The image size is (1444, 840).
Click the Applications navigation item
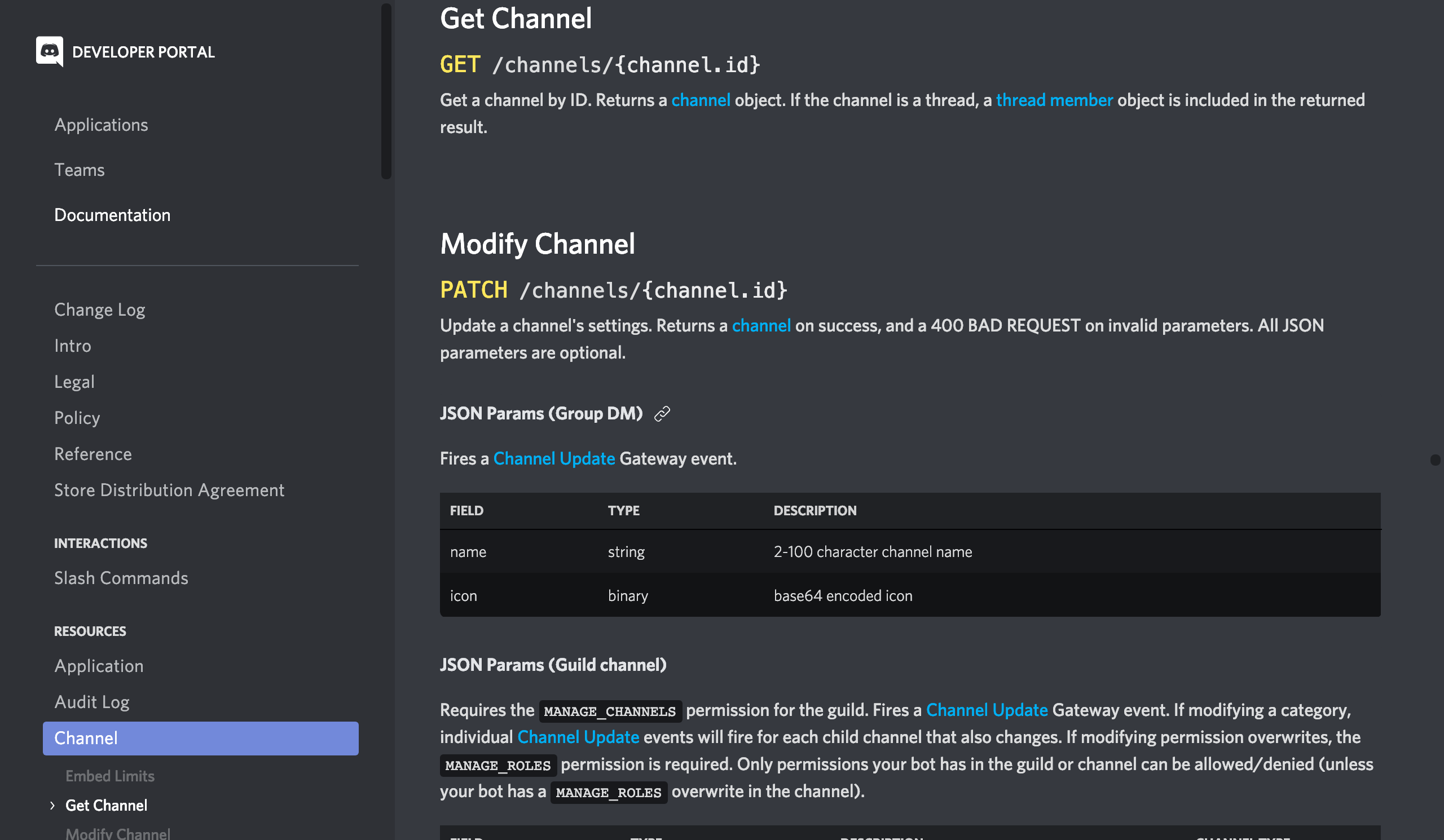101,124
